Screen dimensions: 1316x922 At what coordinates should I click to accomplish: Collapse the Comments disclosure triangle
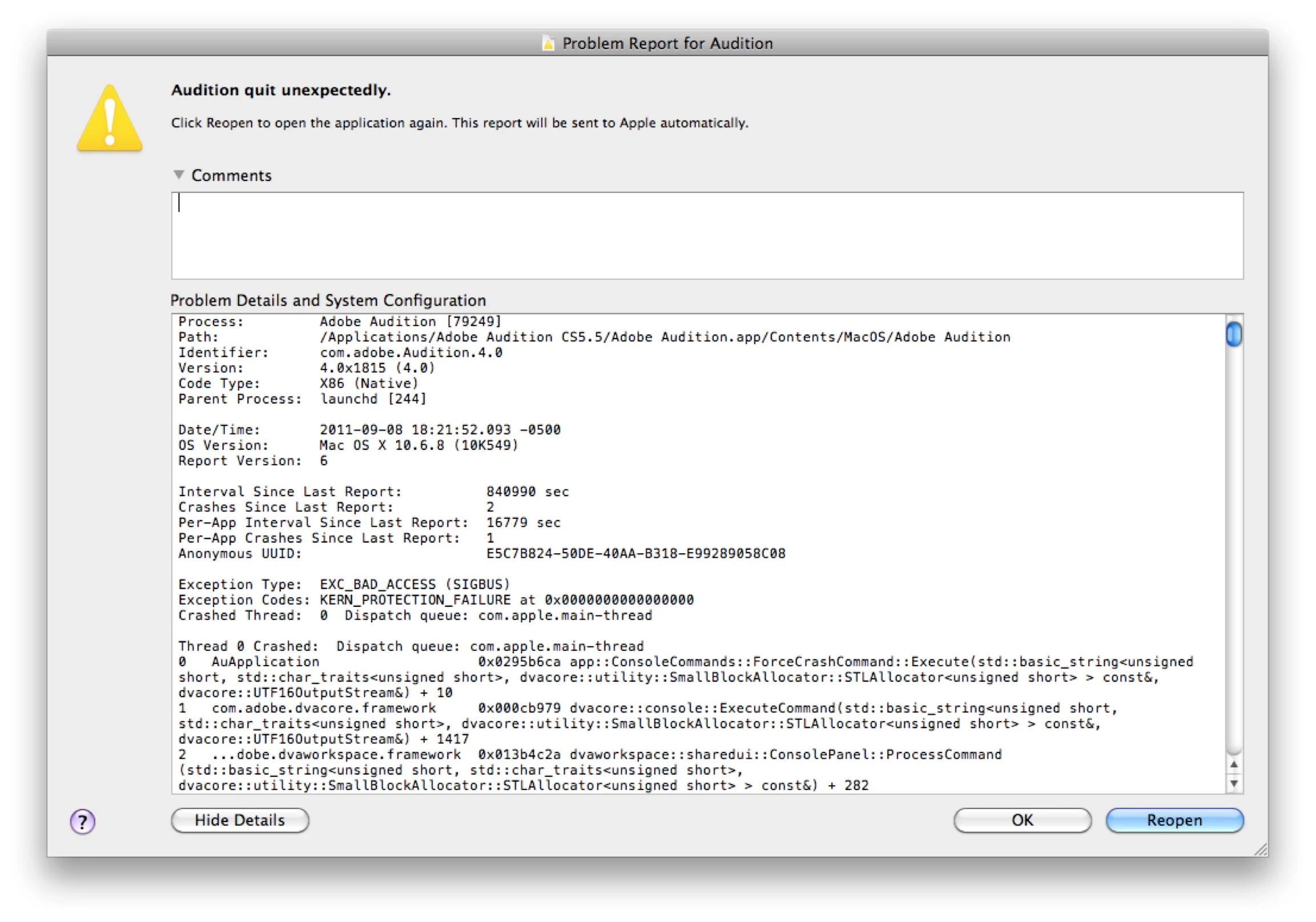(179, 175)
